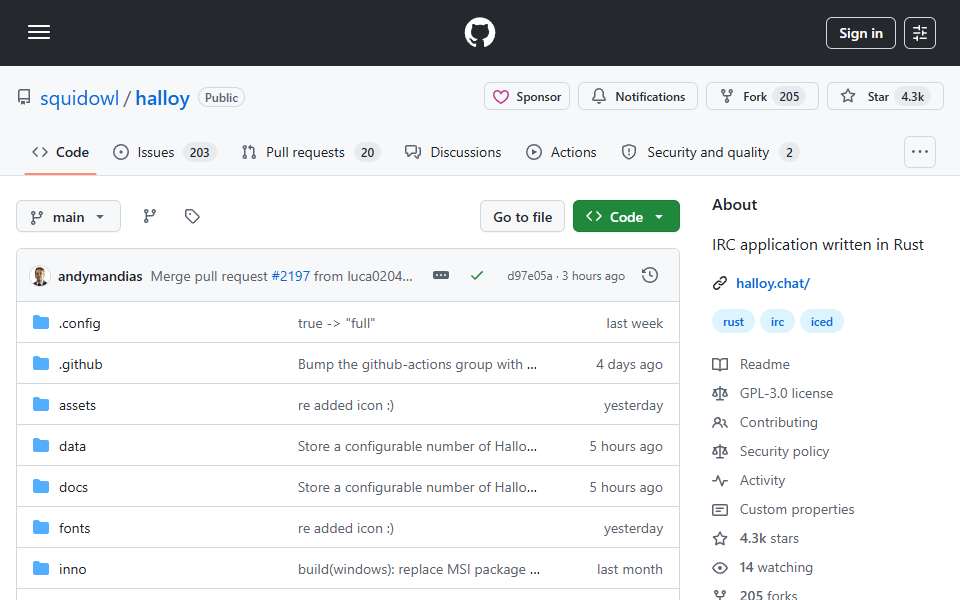Open the Pull requests tab
The width and height of the screenshot is (960, 600).
(310, 152)
